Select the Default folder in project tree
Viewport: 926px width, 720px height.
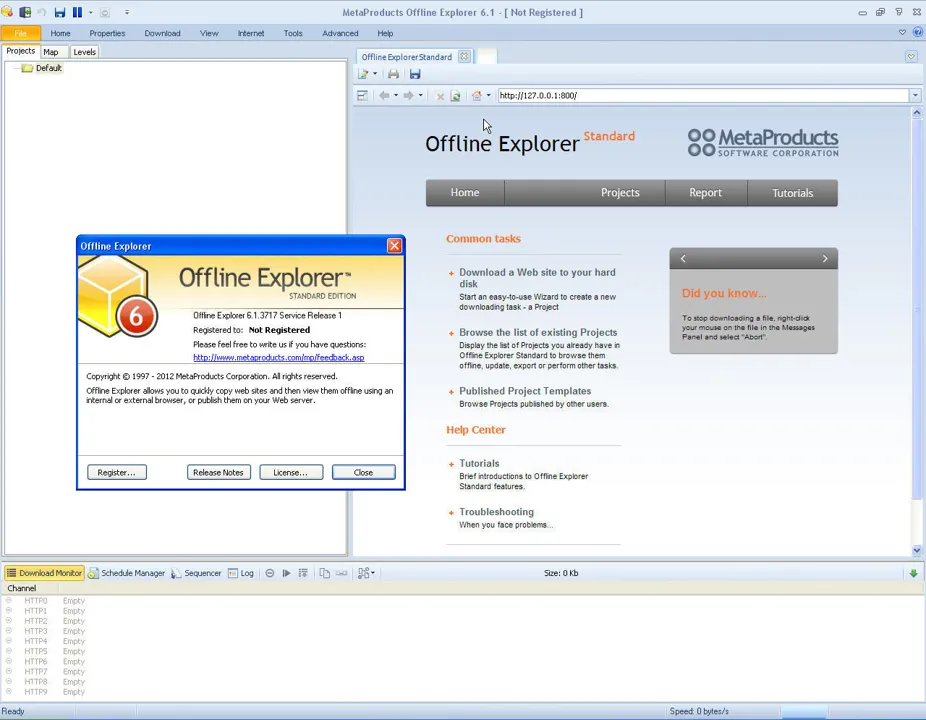point(48,68)
